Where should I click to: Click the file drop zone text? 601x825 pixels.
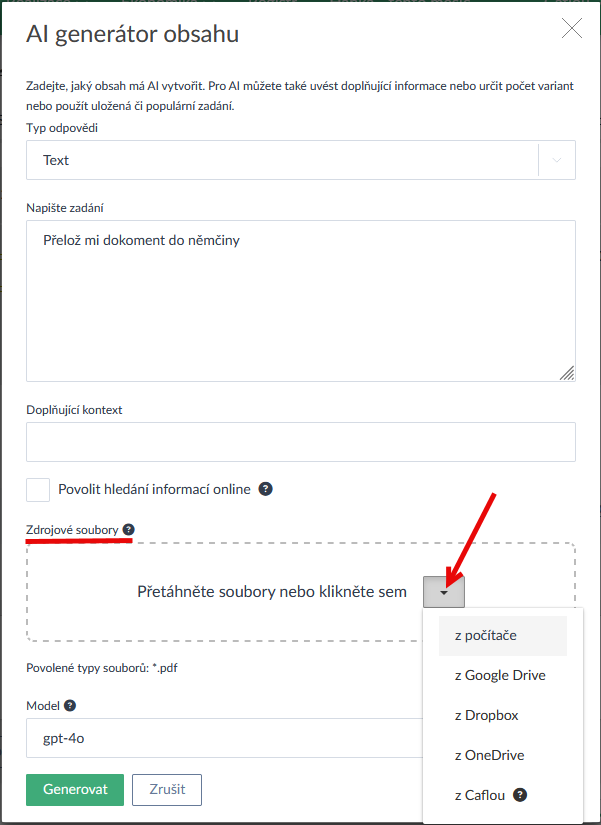point(272,592)
